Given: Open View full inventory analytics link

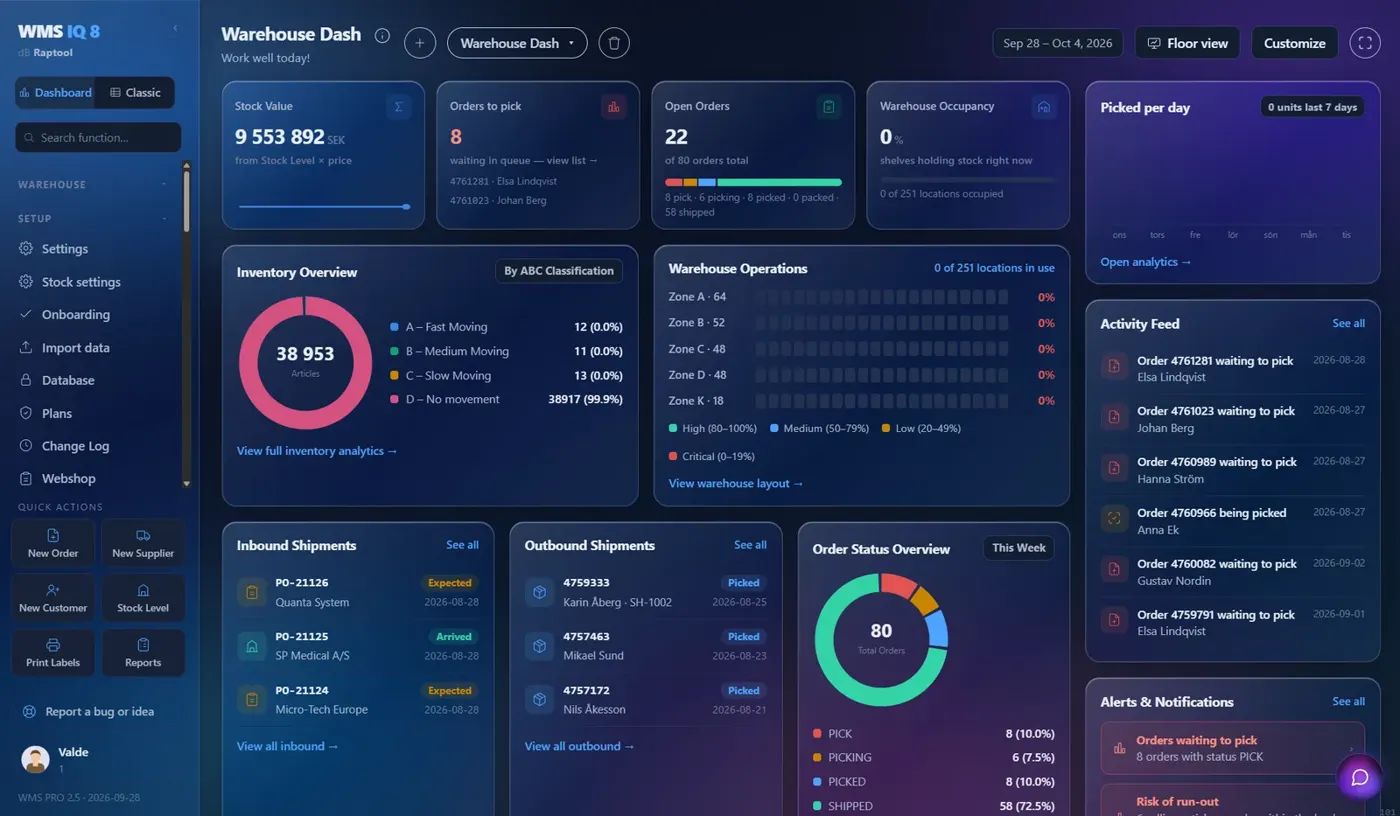Looking at the screenshot, I should [x=317, y=451].
